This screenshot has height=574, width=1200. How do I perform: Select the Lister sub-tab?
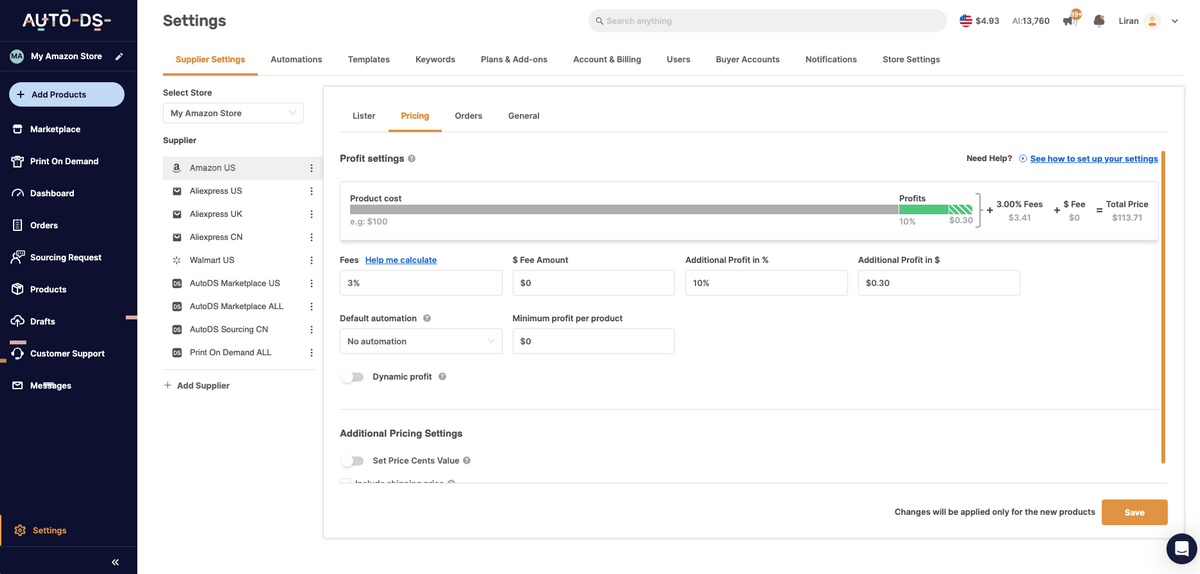pos(364,116)
